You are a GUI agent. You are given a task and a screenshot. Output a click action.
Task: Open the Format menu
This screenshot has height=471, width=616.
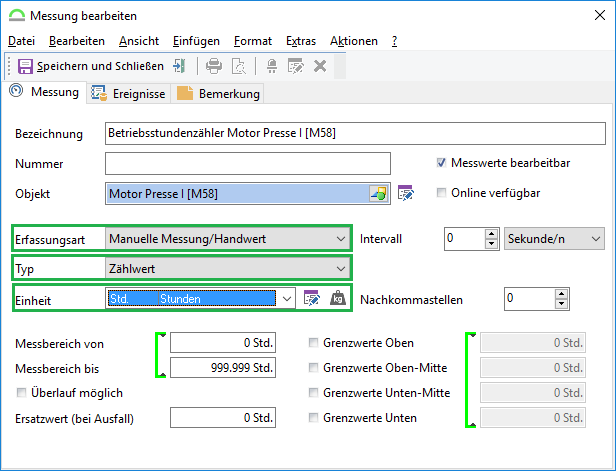[253, 41]
